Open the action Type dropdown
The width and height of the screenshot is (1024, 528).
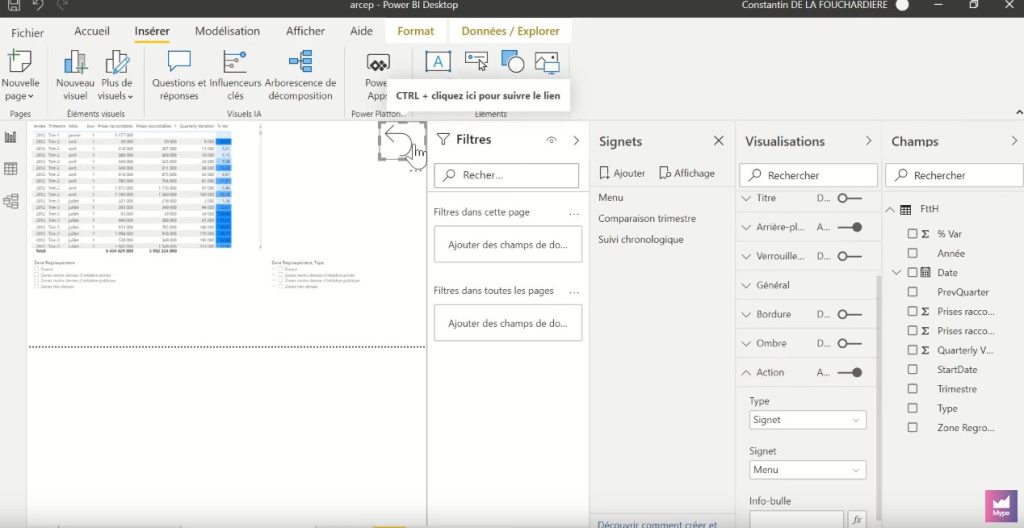point(808,420)
